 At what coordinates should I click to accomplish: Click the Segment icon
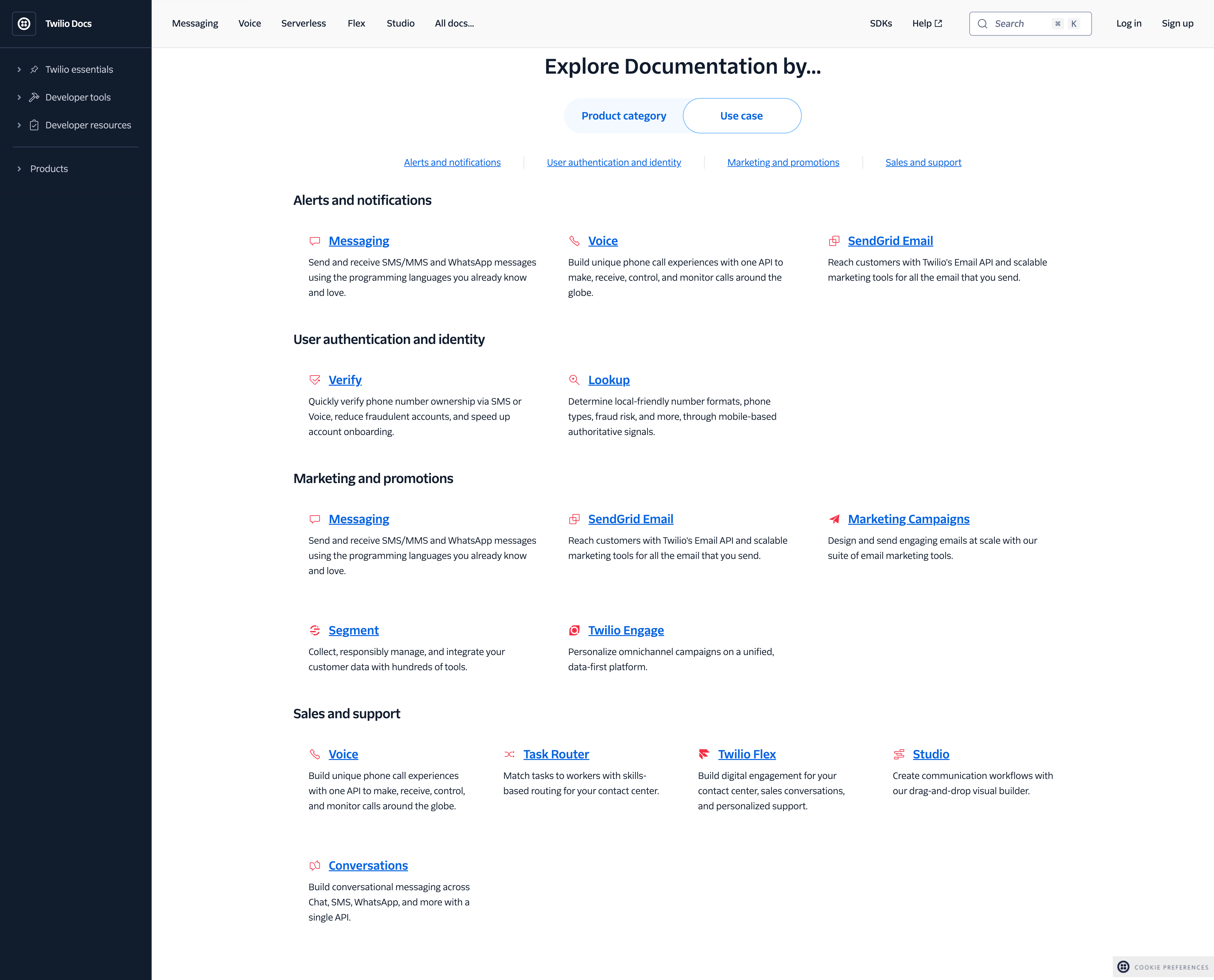pyautogui.click(x=314, y=630)
